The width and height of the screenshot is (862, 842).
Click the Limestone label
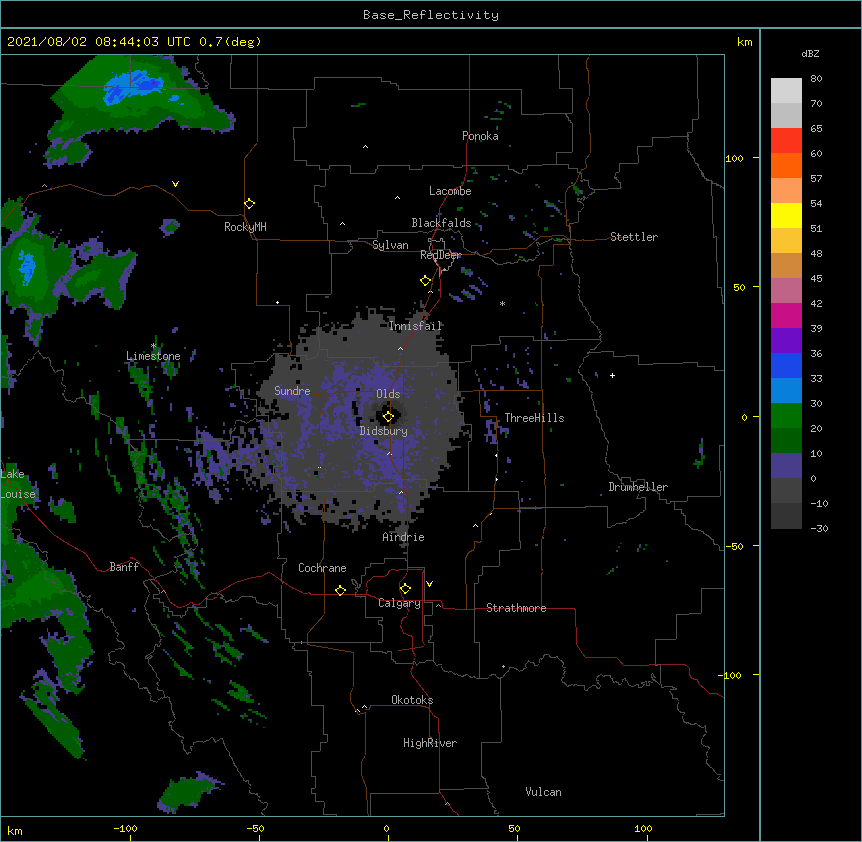(153, 356)
